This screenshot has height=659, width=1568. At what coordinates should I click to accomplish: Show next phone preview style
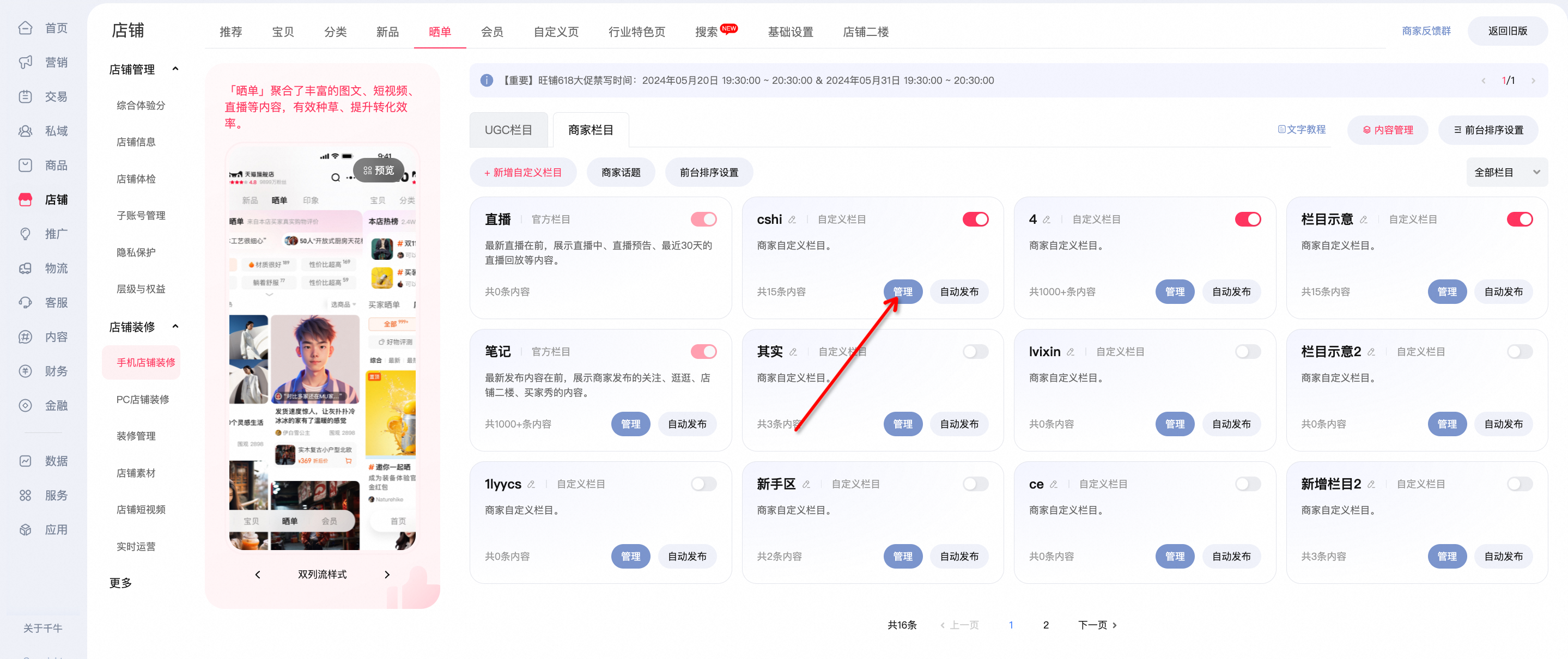387,575
